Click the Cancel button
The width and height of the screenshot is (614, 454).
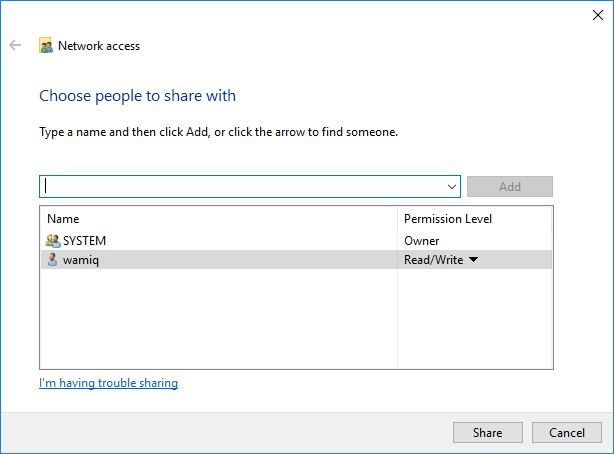[x=567, y=432]
